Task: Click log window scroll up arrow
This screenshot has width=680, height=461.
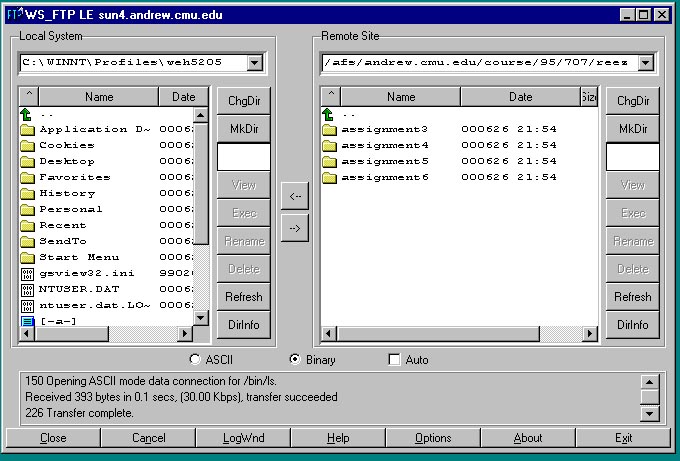Action: pyautogui.click(x=649, y=382)
